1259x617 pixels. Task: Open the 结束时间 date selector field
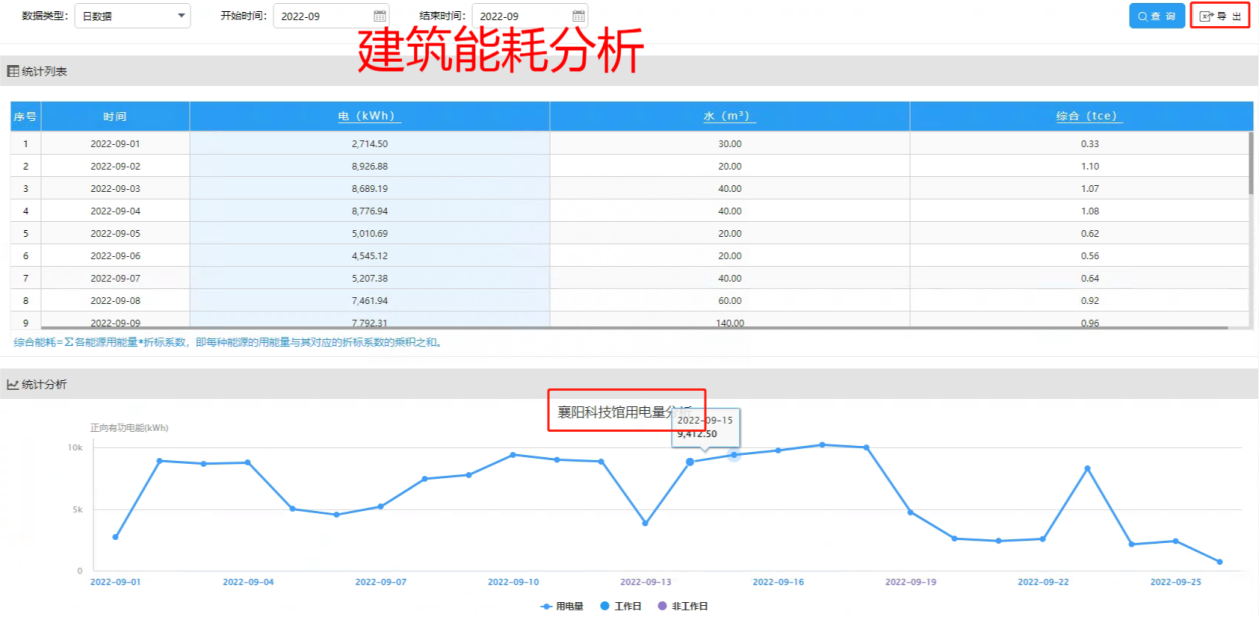(521, 16)
